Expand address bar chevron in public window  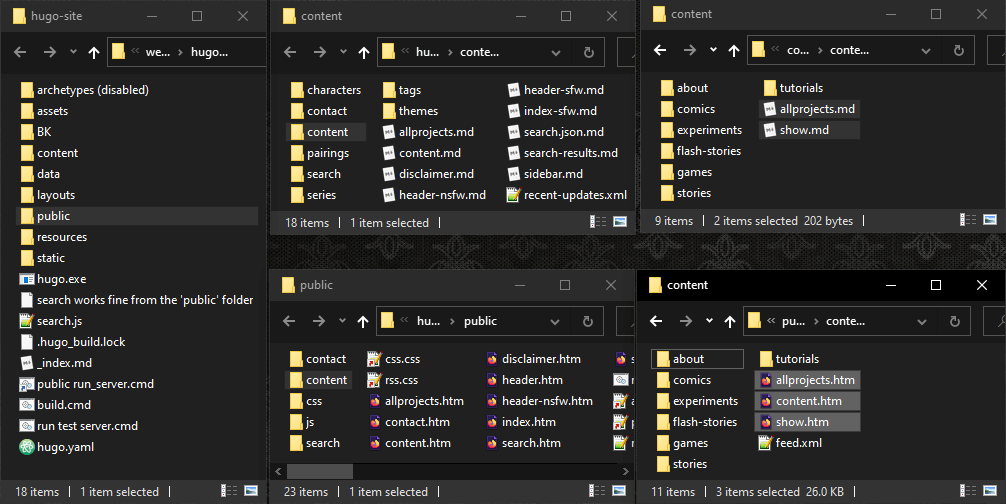402,321
